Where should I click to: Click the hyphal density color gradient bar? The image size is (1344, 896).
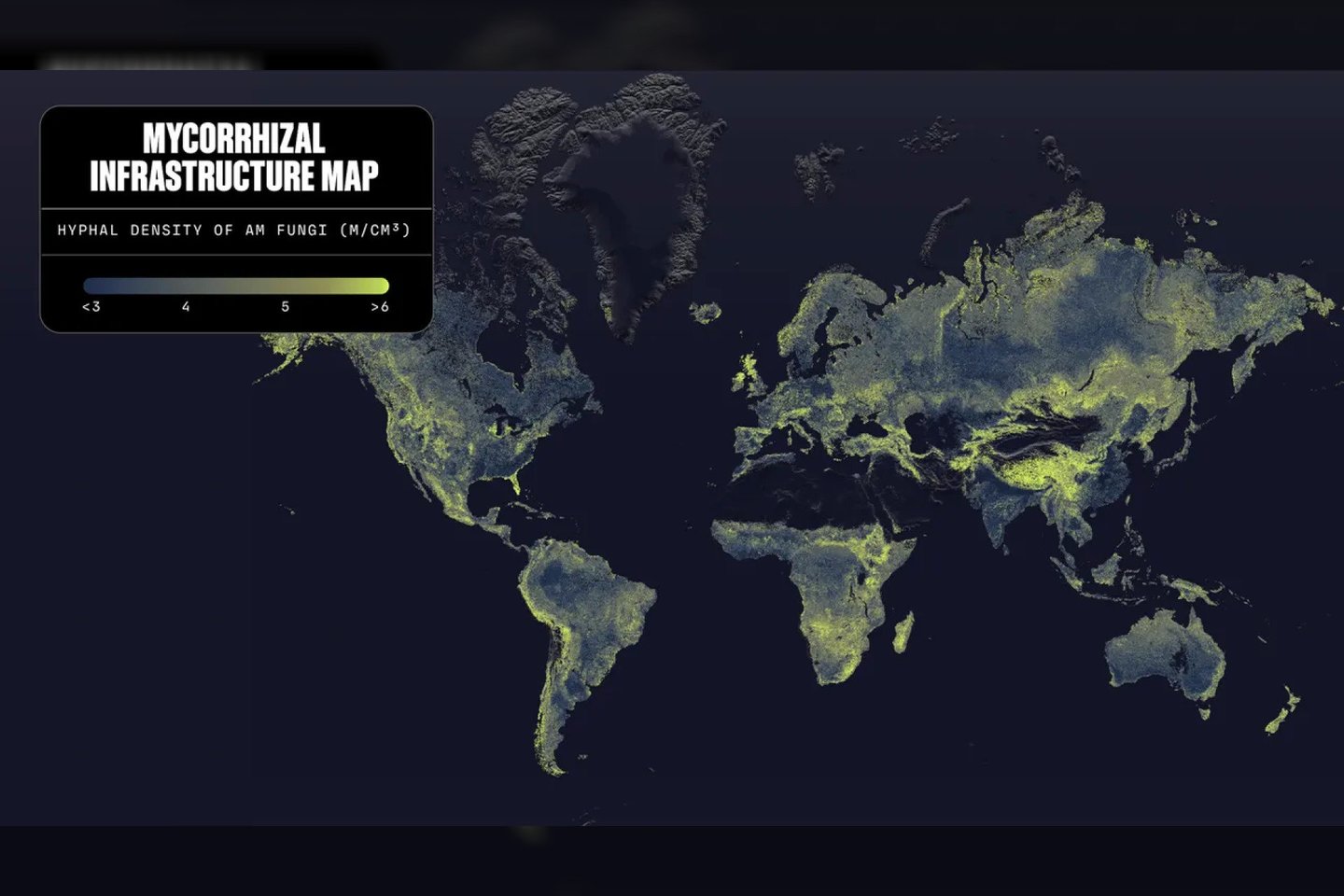[236, 286]
